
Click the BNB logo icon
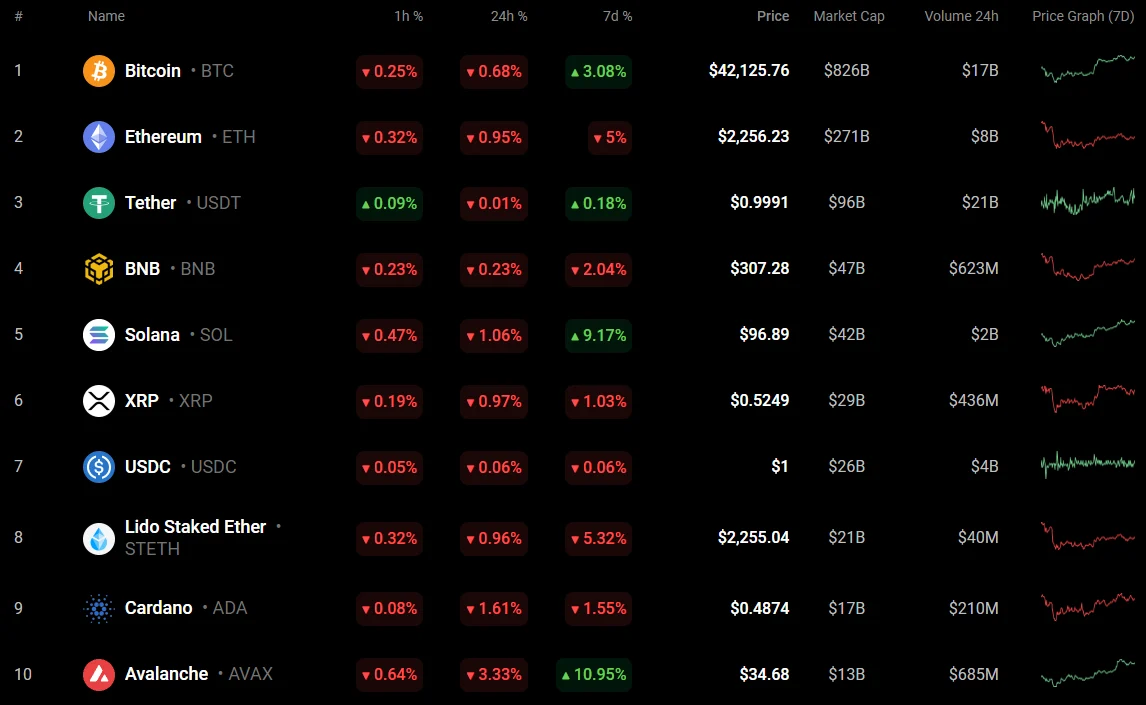point(99,269)
